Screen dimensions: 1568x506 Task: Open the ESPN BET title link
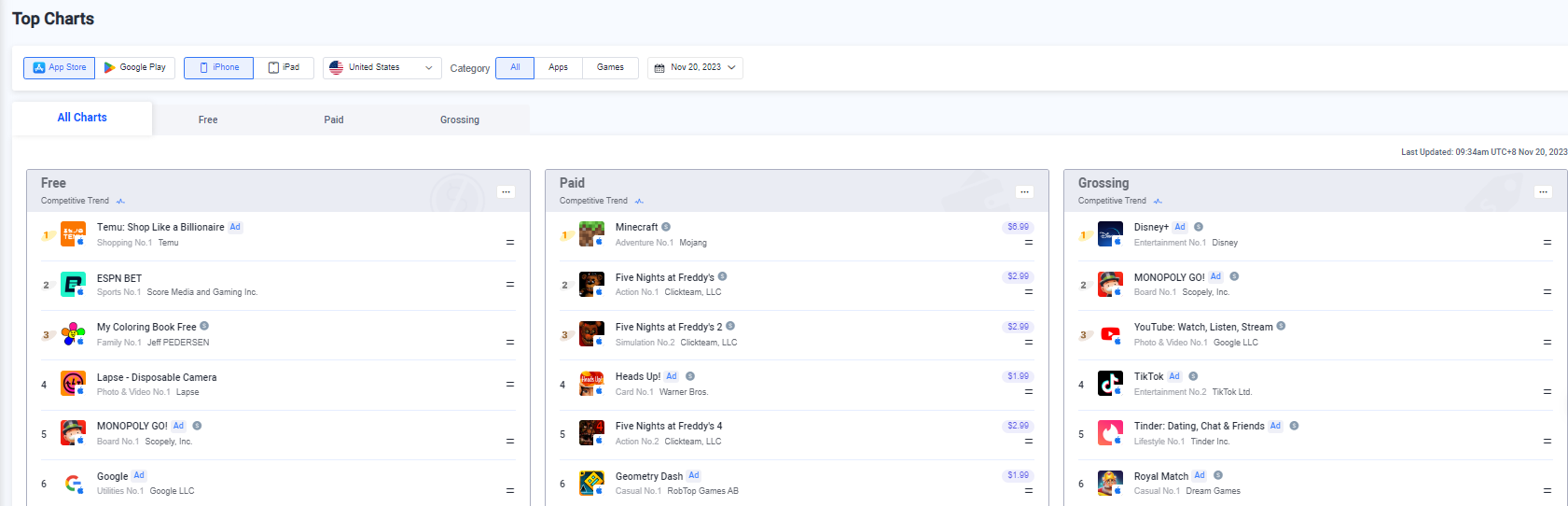(x=119, y=278)
